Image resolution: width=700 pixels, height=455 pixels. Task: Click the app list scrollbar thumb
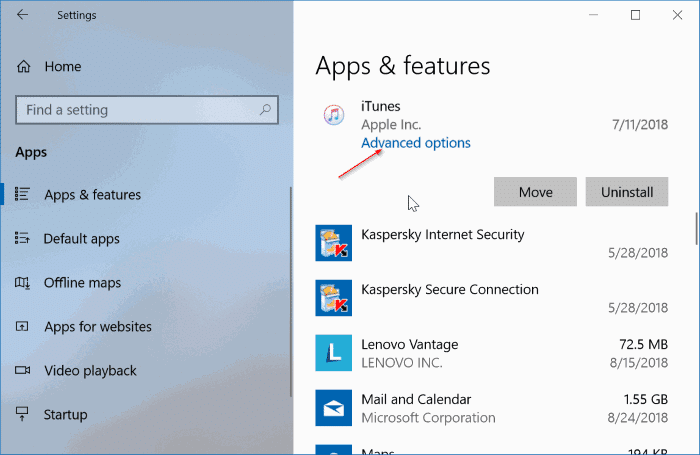click(696, 229)
